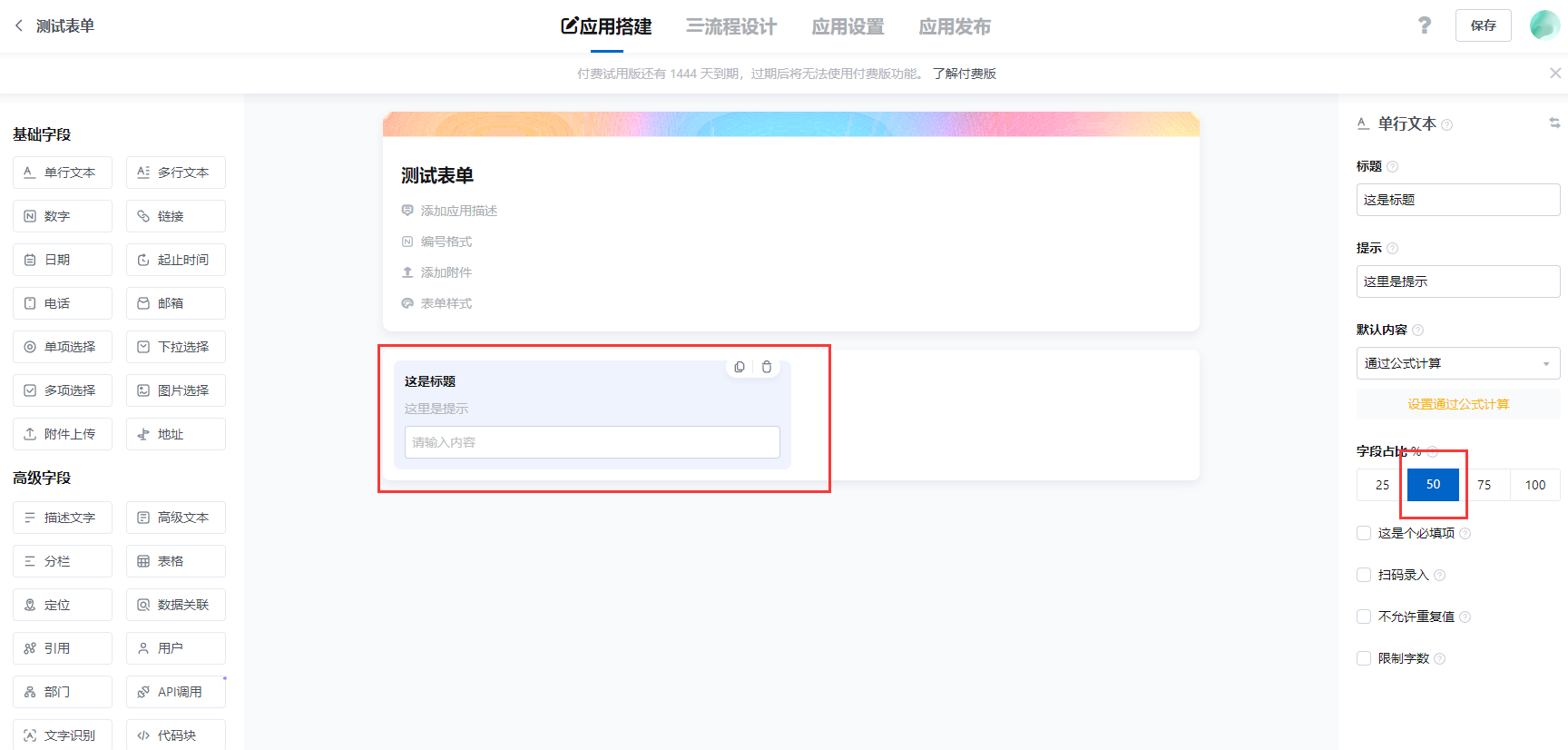
Task: Switch to the 流程设计 tab
Action: pos(731,26)
